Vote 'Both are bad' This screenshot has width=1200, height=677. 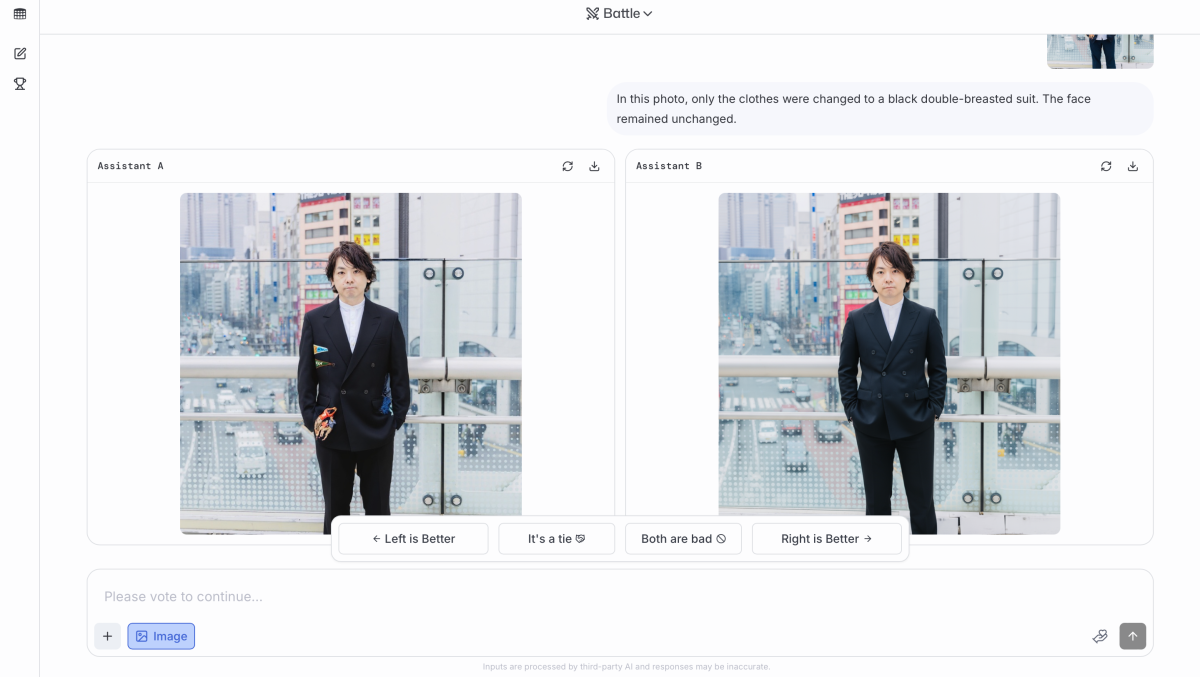coord(683,539)
